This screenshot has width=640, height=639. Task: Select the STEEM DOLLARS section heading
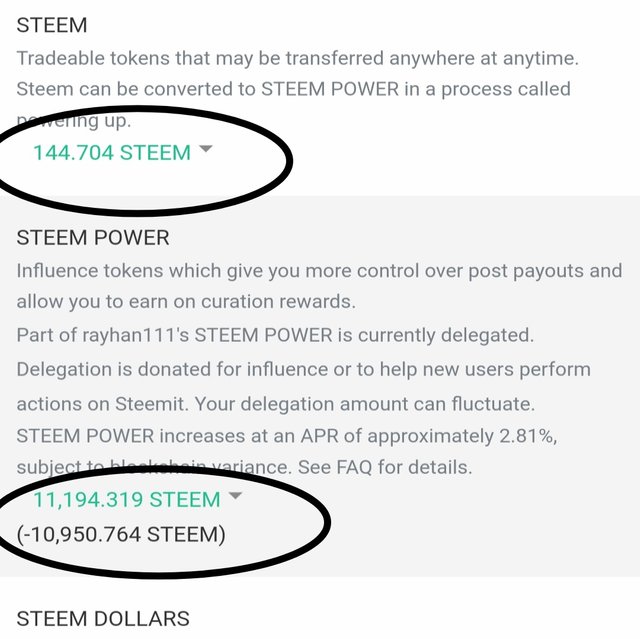pos(103,619)
